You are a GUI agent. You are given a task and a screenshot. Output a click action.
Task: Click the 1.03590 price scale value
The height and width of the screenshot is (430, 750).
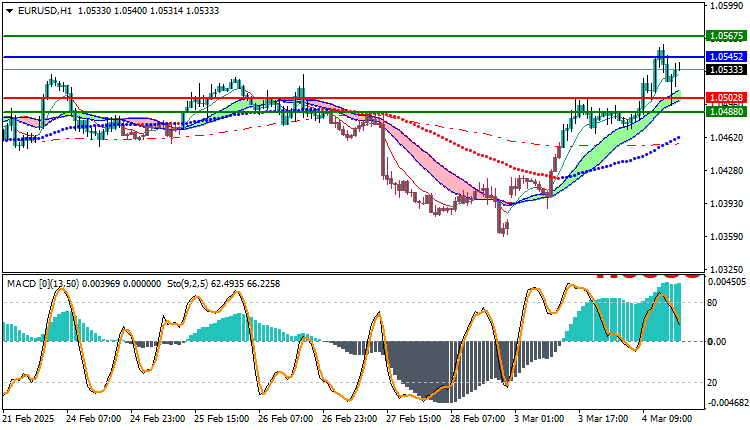[x=727, y=237]
